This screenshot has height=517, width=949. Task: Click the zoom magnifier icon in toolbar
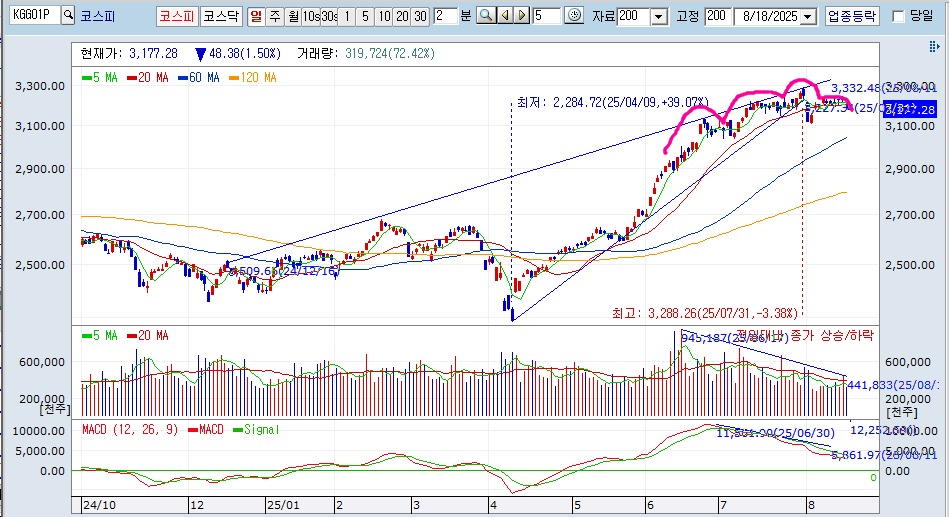(485, 16)
